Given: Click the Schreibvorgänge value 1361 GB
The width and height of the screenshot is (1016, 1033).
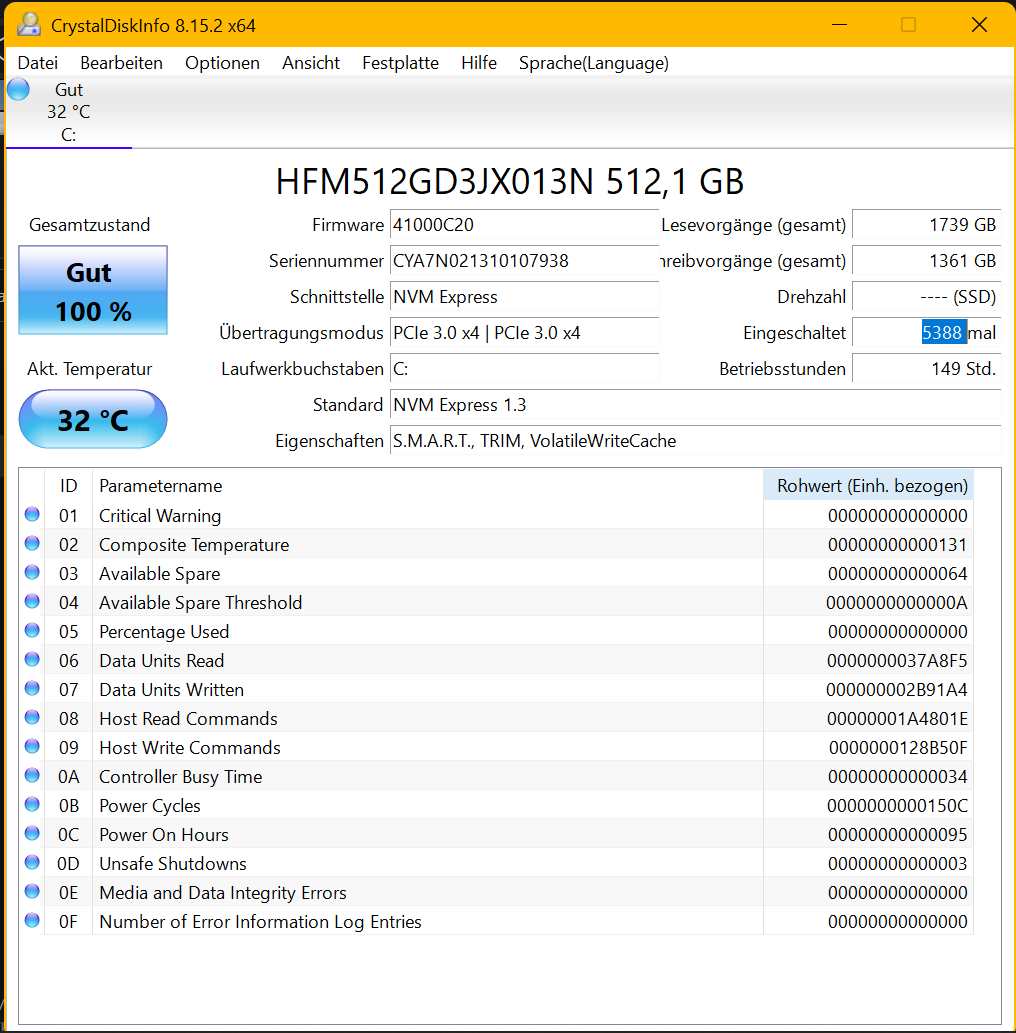Looking at the screenshot, I should tap(926, 260).
